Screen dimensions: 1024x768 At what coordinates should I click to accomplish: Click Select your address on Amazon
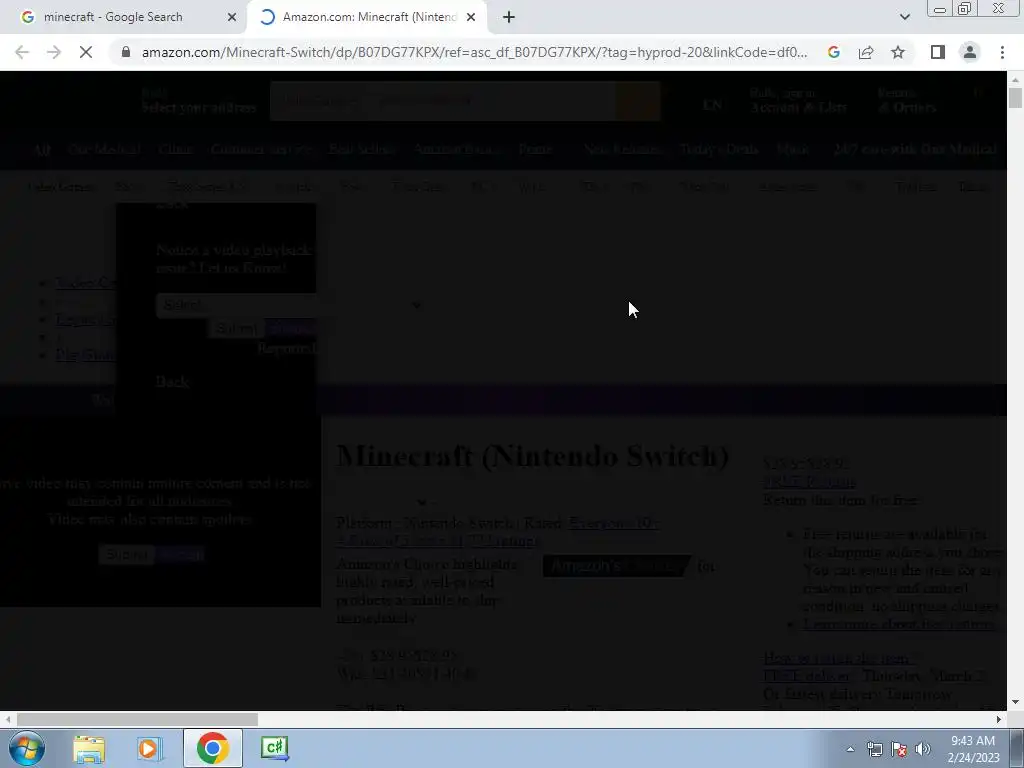(199, 108)
